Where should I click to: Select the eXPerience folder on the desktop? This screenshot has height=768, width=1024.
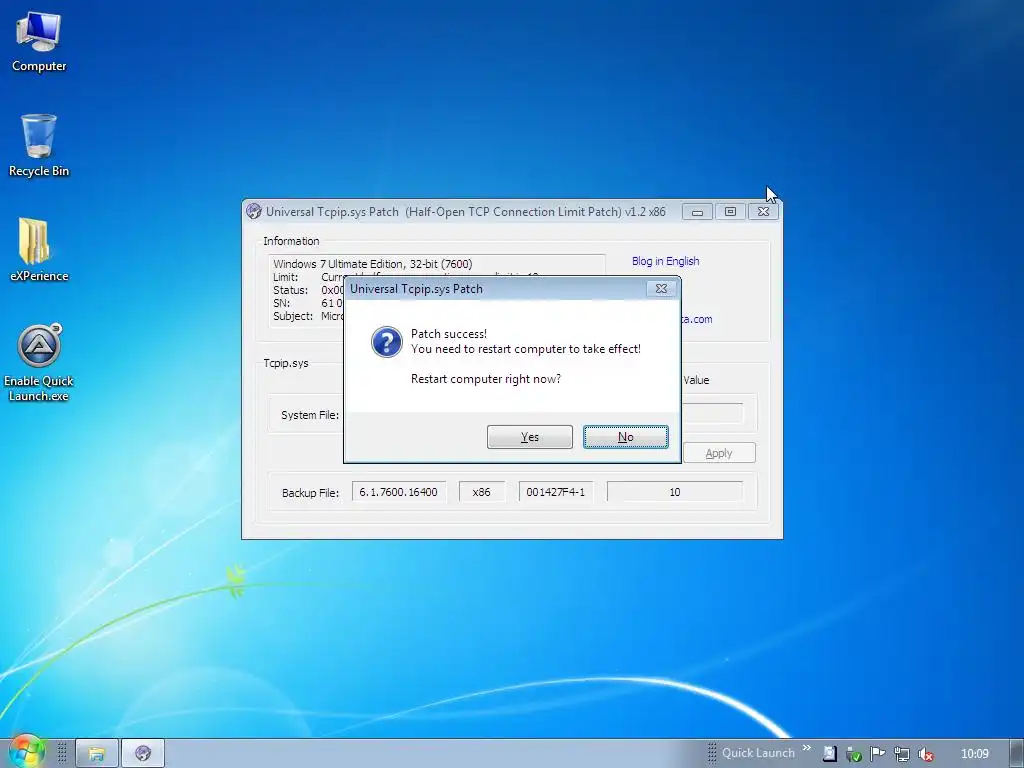39,249
